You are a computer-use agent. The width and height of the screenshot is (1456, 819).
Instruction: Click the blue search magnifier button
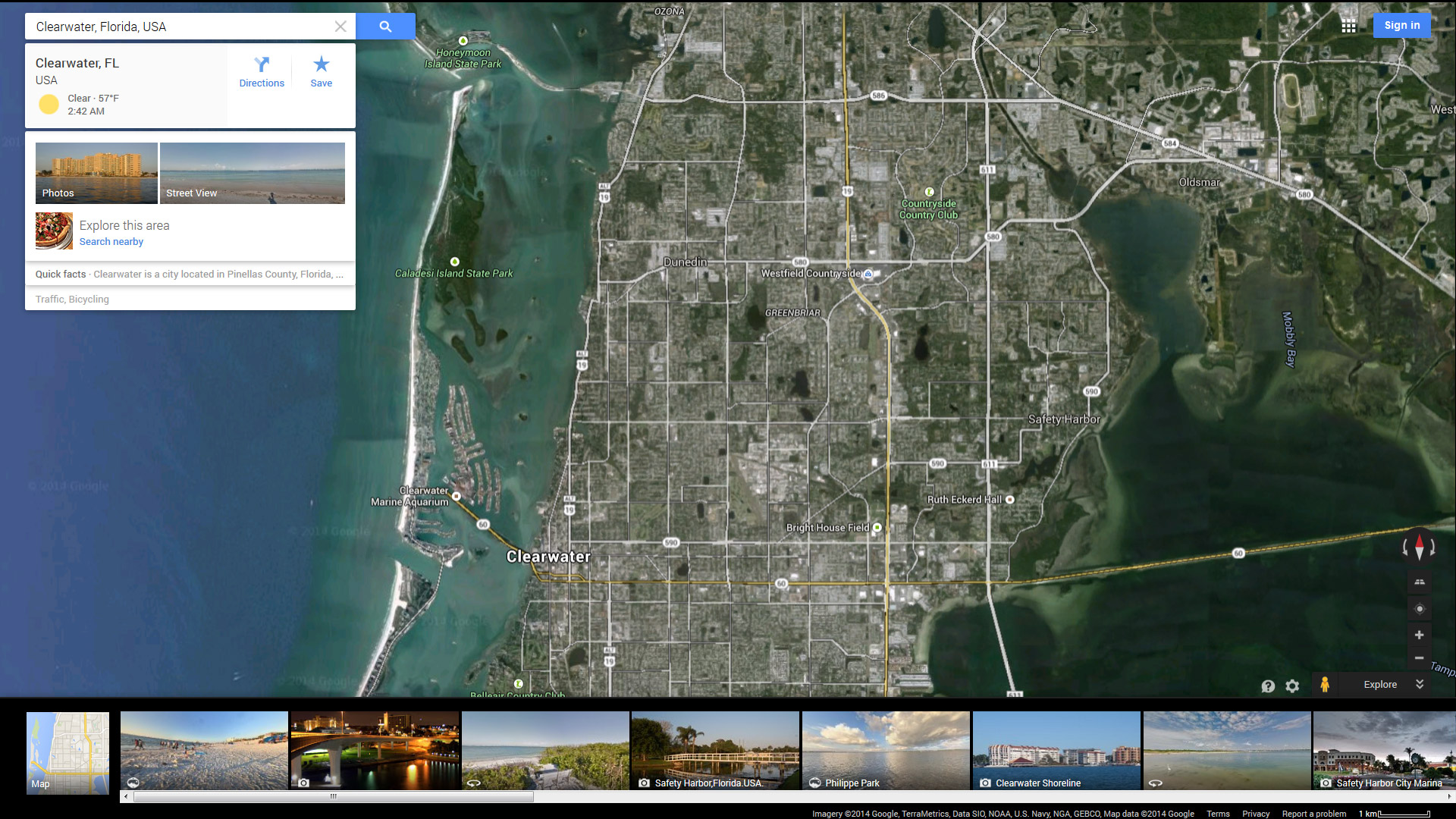385,27
